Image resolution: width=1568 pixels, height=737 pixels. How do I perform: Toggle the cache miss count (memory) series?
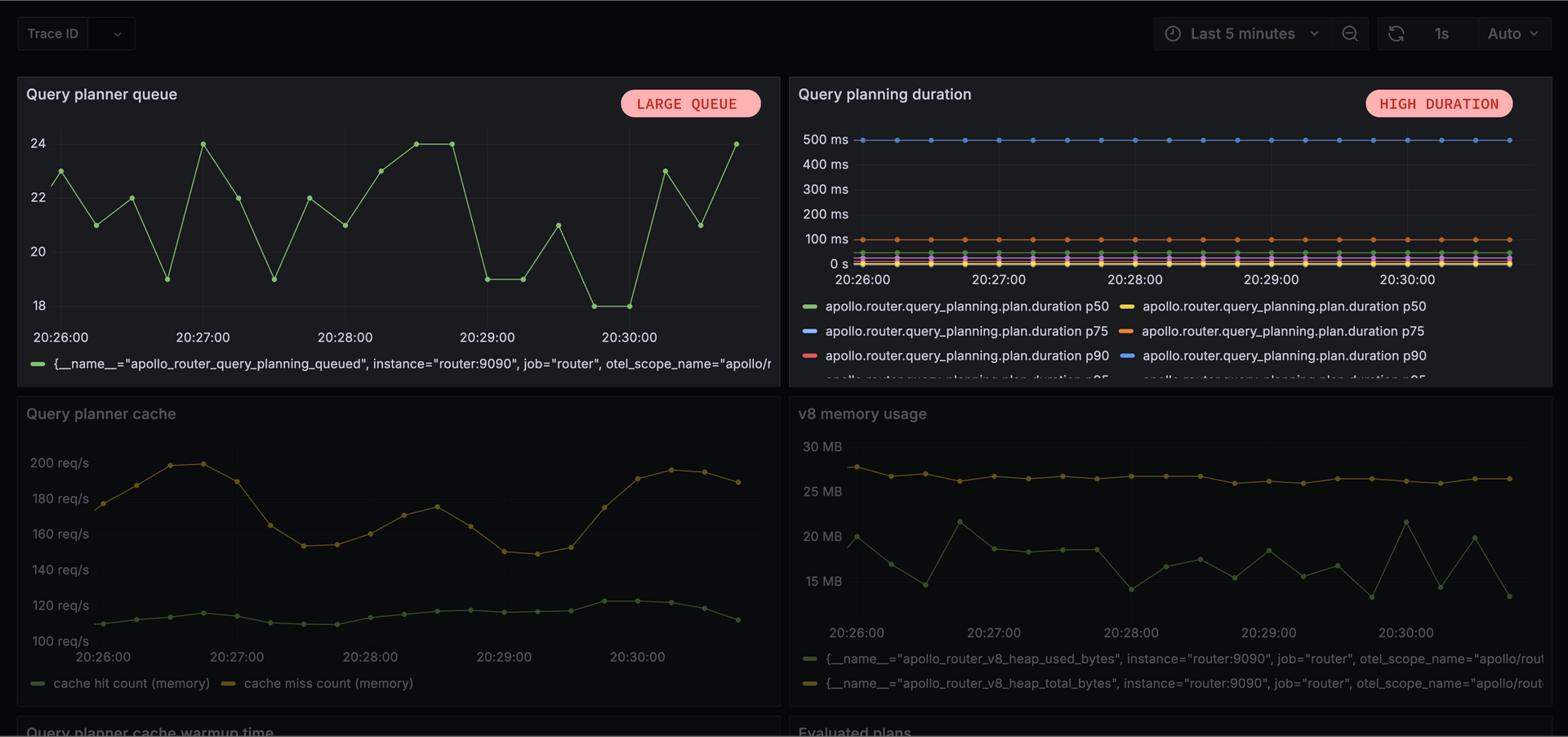tap(328, 683)
